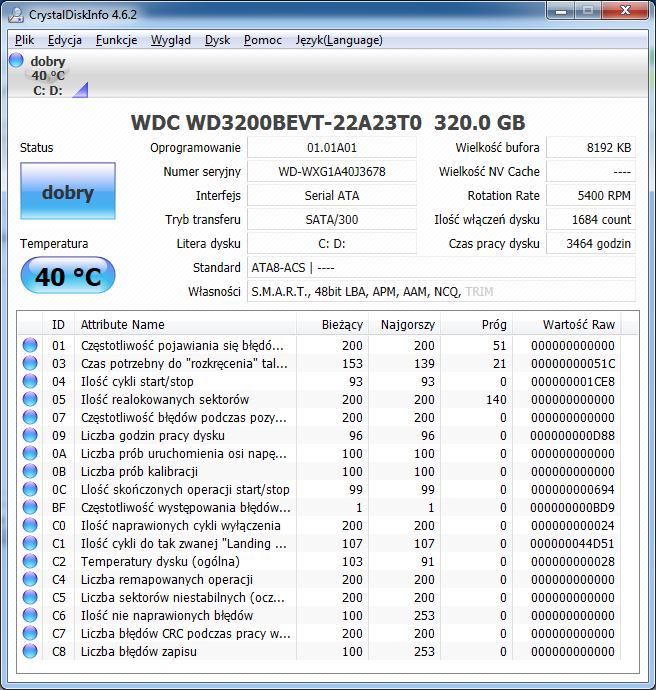This screenshot has height=690, width=656.
Task: Click the Wartość Raw column header
Action: pyautogui.click(x=567, y=325)
